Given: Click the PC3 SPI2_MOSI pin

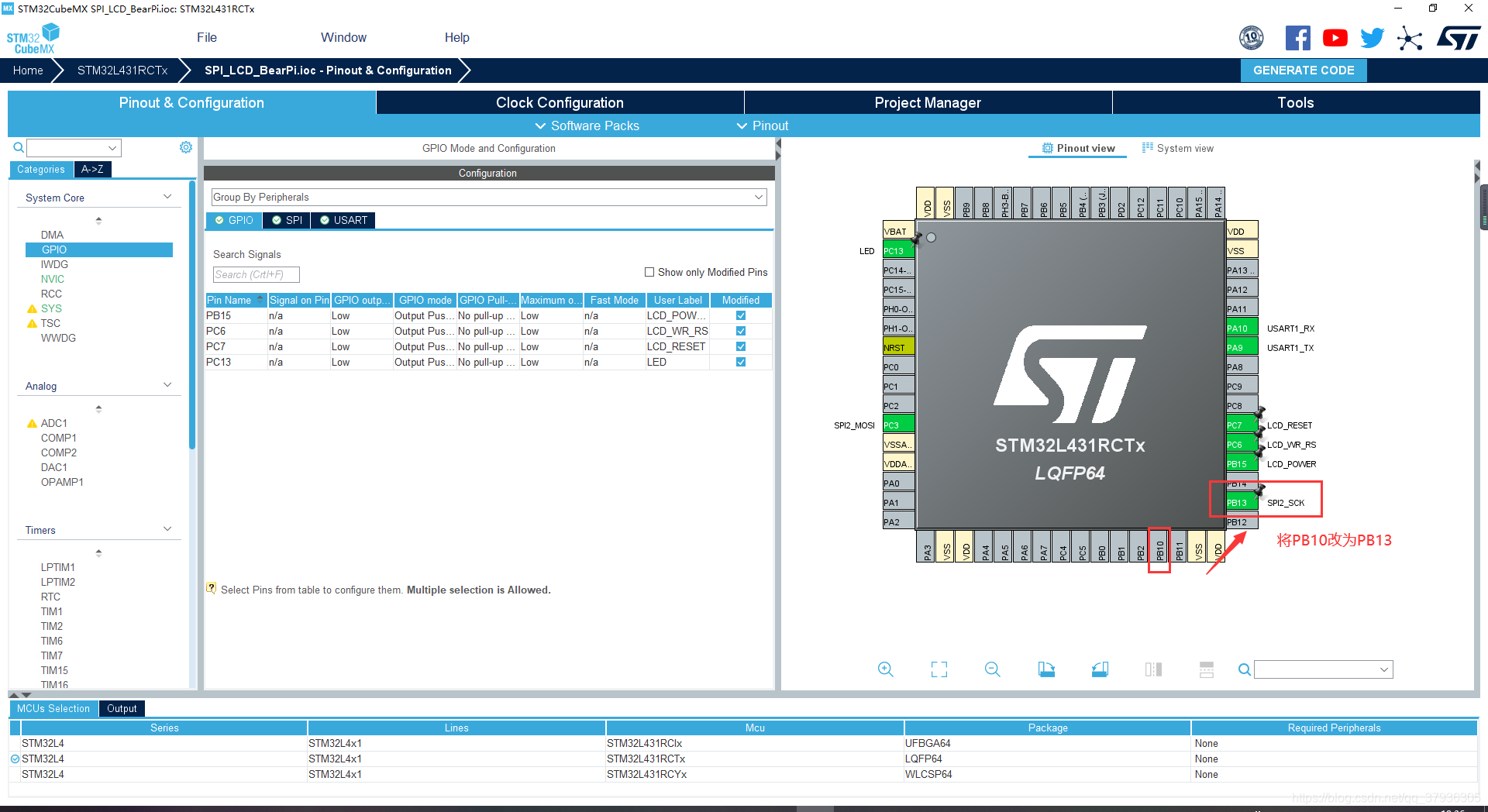Looking at the screenshot, I should (898, 425).
